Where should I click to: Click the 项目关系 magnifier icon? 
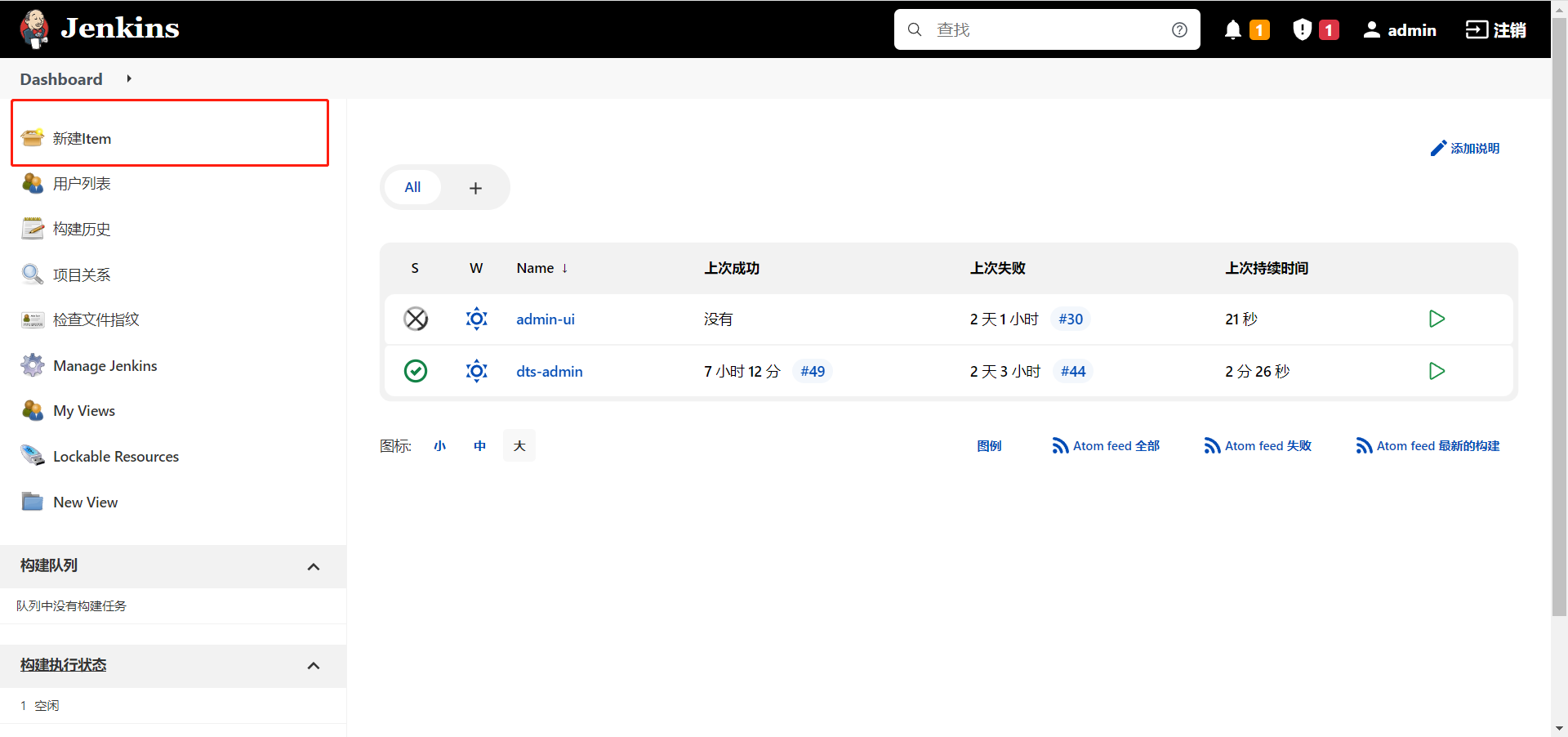click(x=33, y=274)
